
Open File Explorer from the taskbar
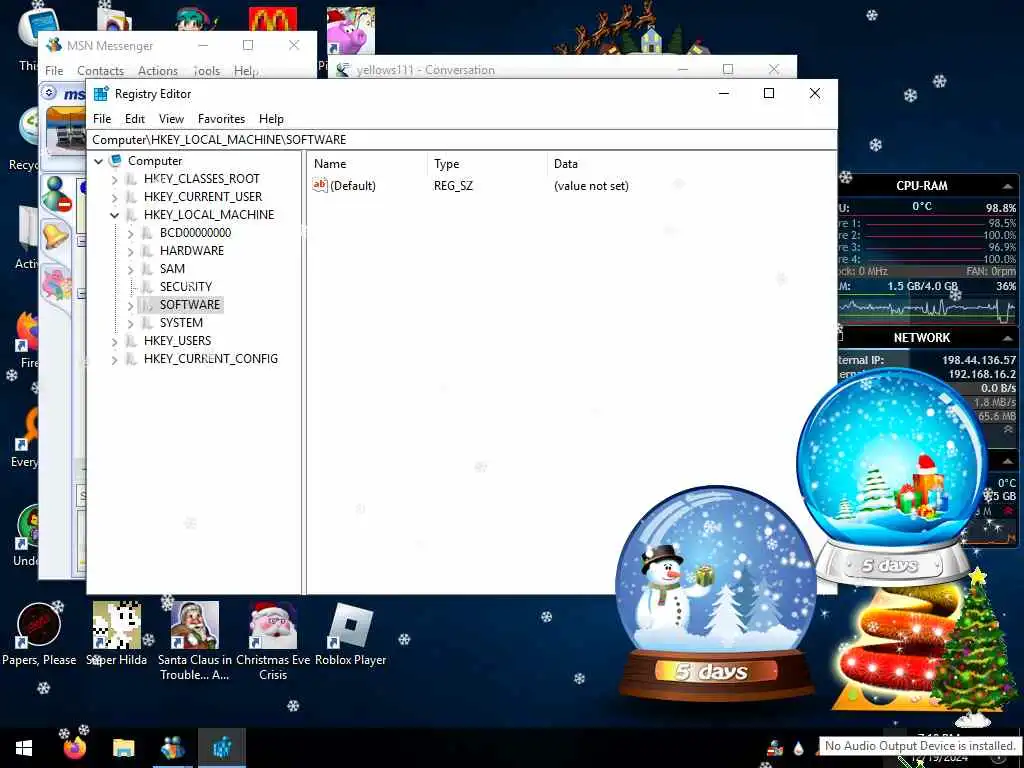click(123, 748)
